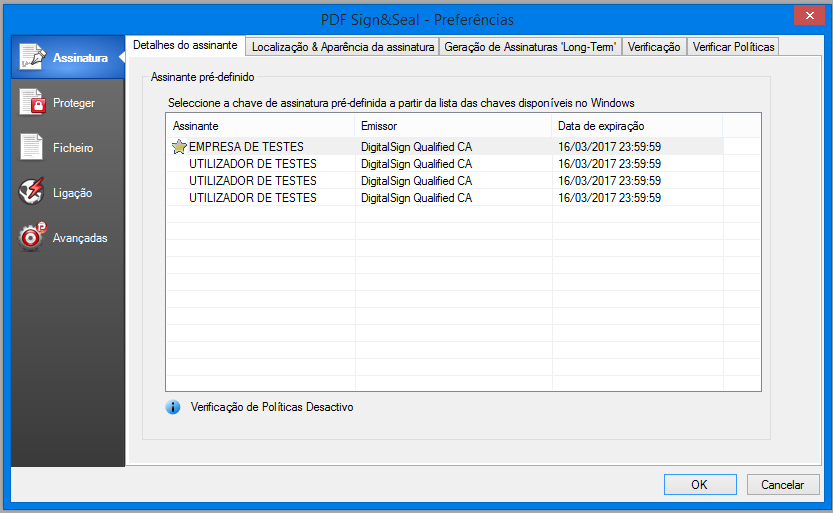The width and height of the screenshot is (833, 513).
Task: Click the Cancelar button
Action: click(783, 484)
